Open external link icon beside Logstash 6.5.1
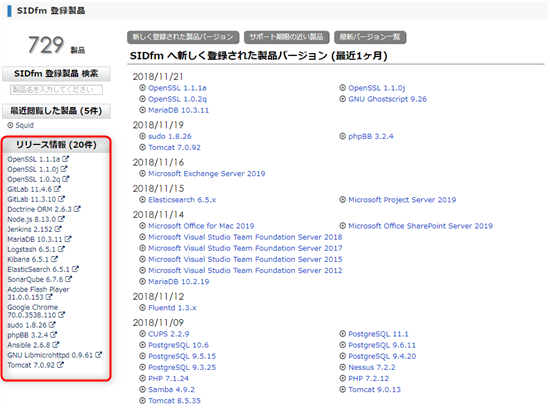The image size is (550, 408). (x=61, y=249)
